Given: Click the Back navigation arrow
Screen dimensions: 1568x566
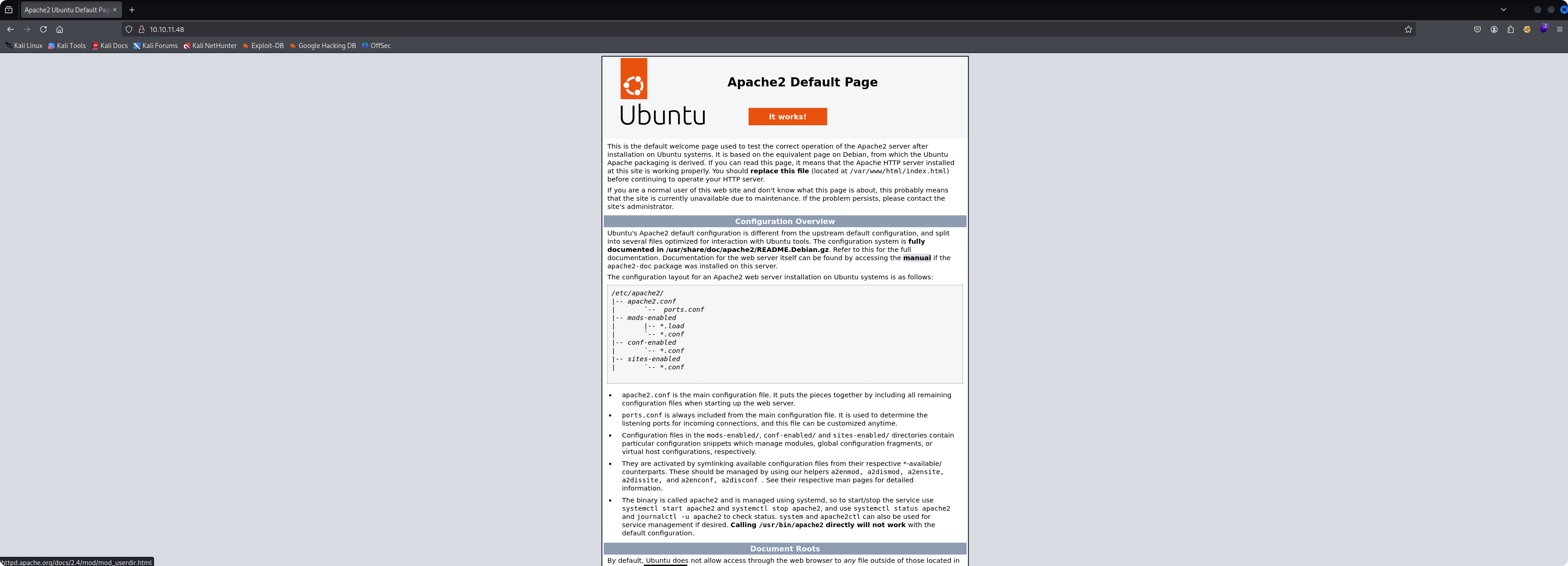Looking at the screenshot, I should click(11, 29).
